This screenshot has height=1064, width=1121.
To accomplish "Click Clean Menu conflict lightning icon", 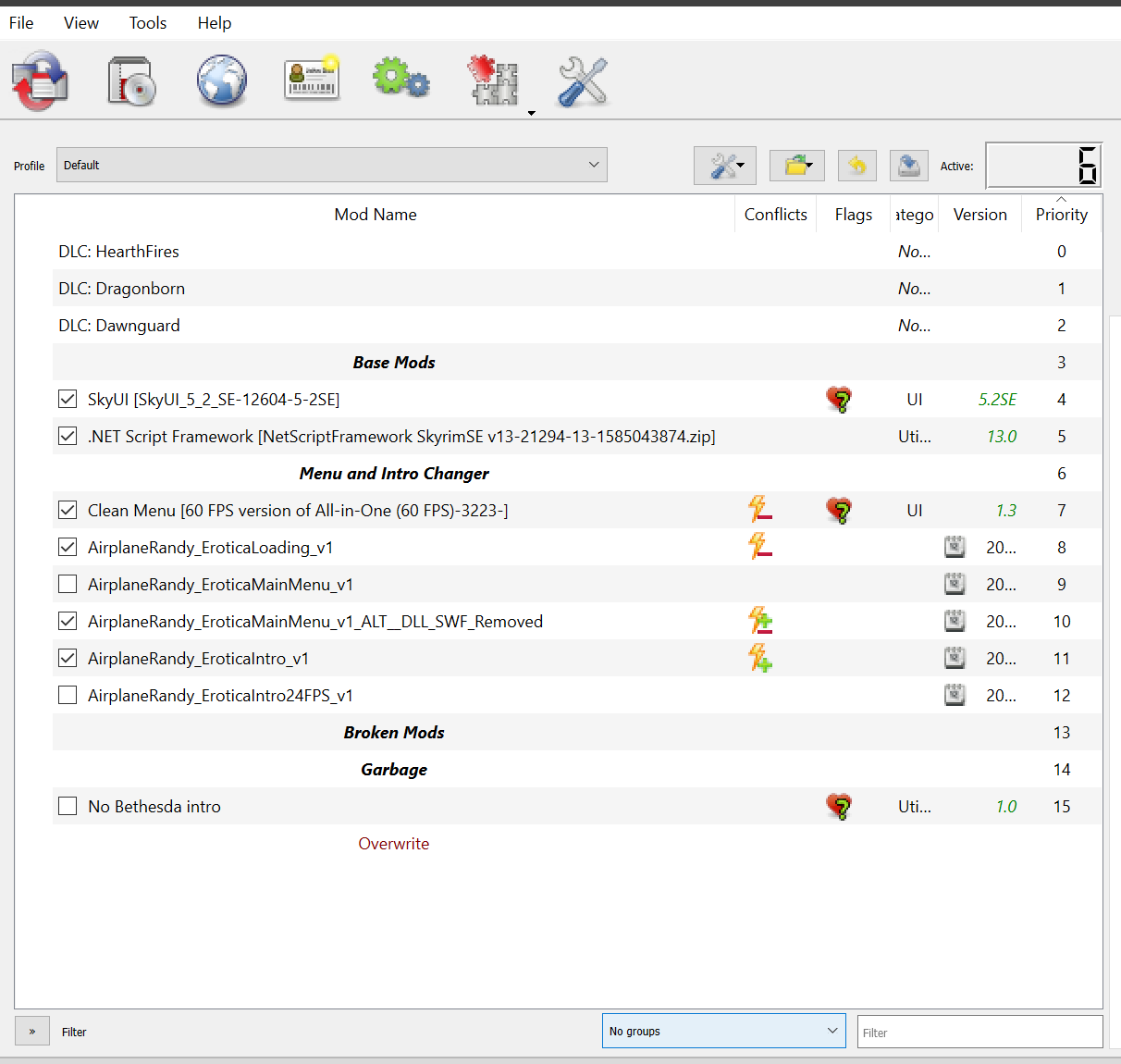I will point(760,510).
